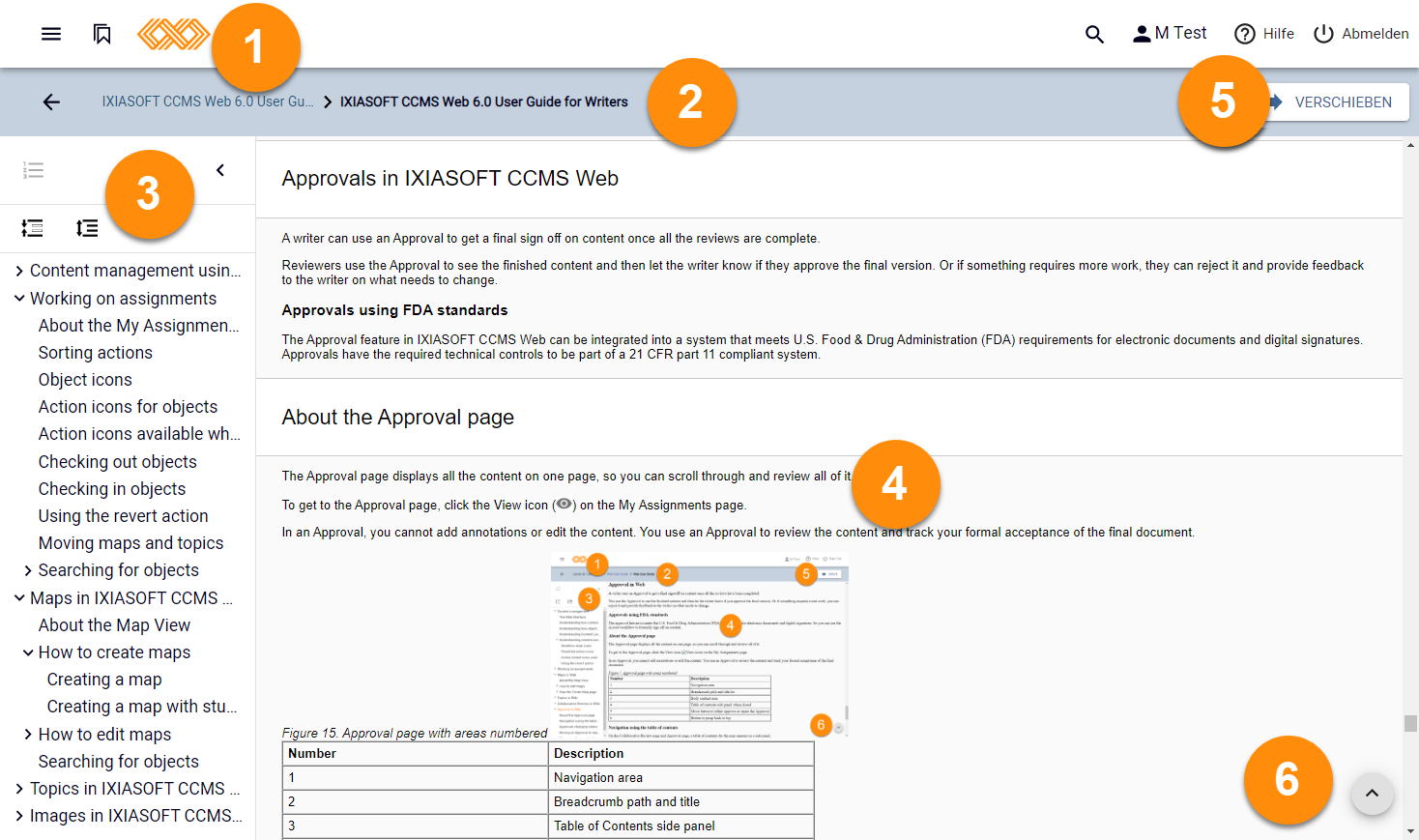Screen dimensions: 1419x840
Task: Open About the My Assignmen... topic
Action: click(139, 326)
